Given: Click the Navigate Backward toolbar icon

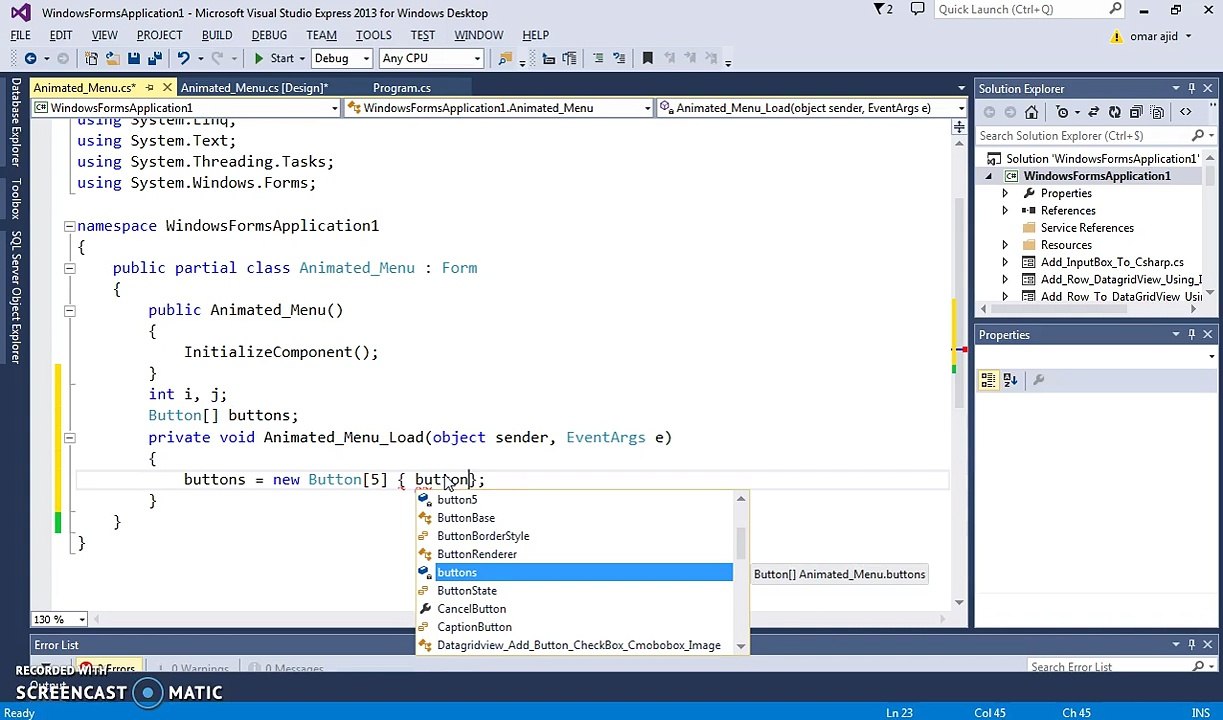Looking at the screenshot, I should pos(30,59).
